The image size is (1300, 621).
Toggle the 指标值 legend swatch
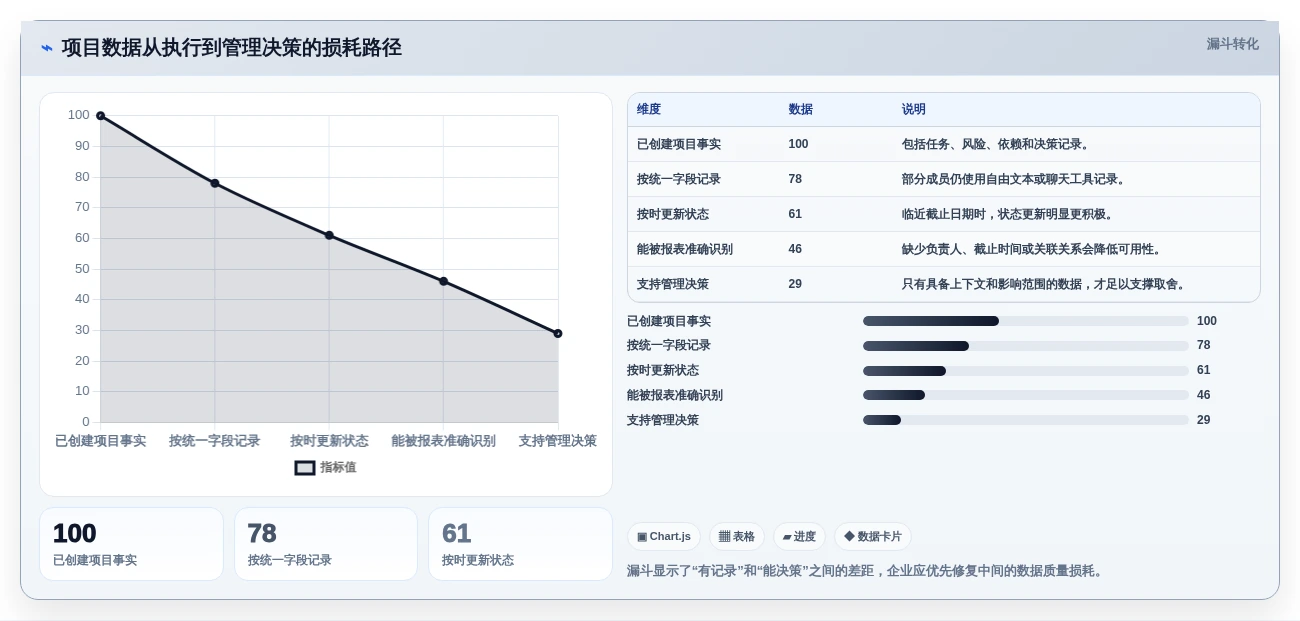click(x=305, y=468)
